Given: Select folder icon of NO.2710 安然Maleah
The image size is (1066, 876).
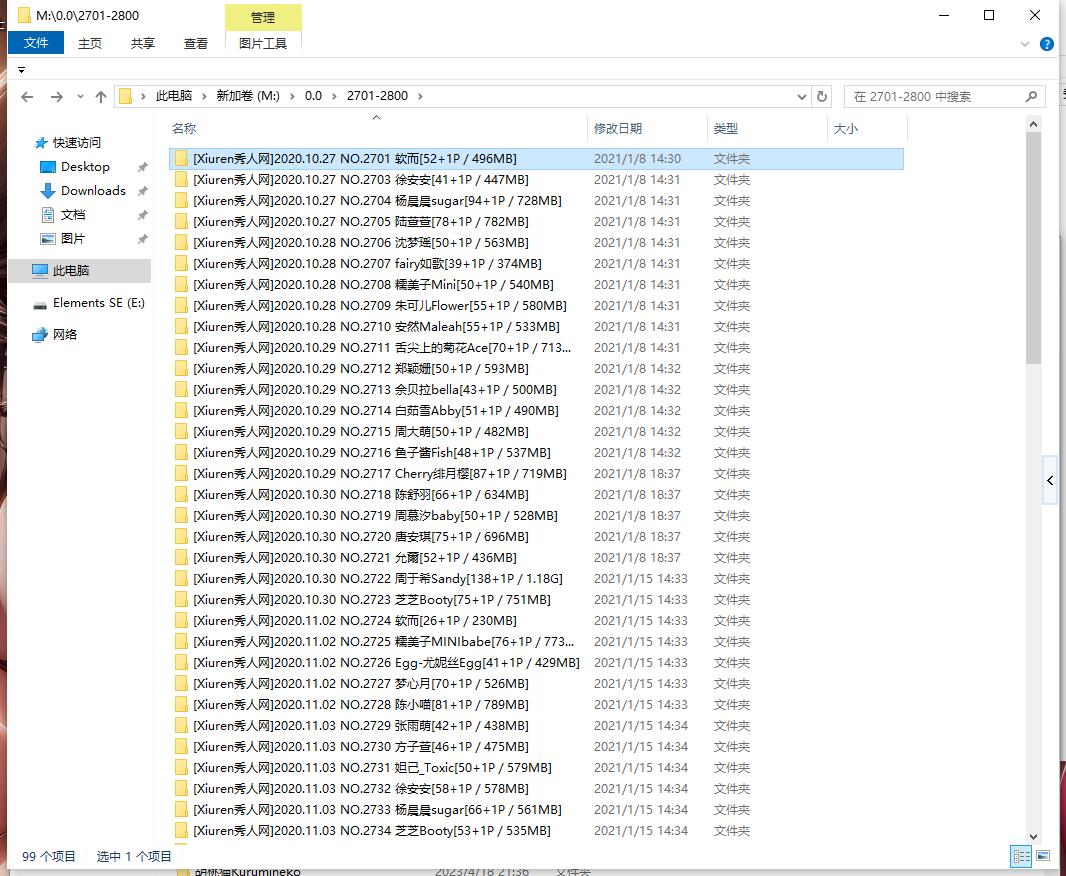Looking at the screenshot, I should click(181, 327).
